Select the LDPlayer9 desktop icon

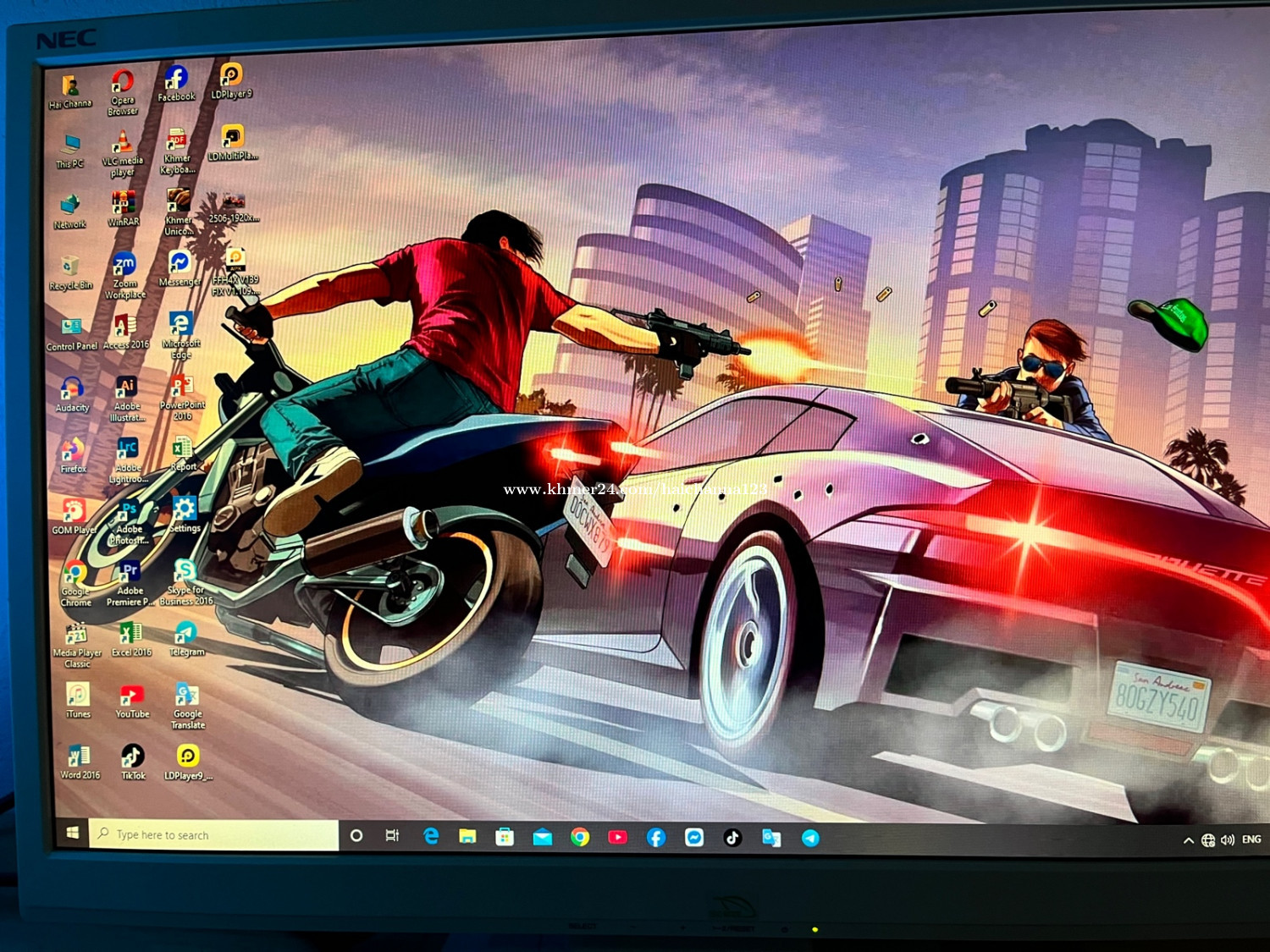[x=231, y=81]
